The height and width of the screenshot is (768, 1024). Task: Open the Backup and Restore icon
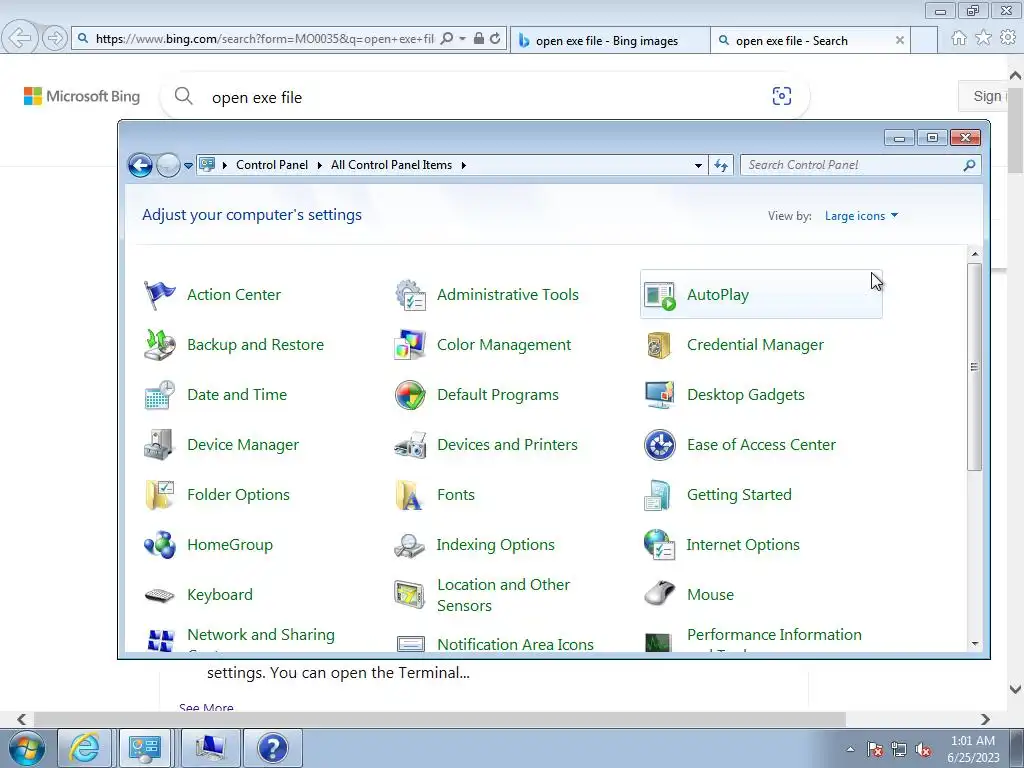point(159,345)
